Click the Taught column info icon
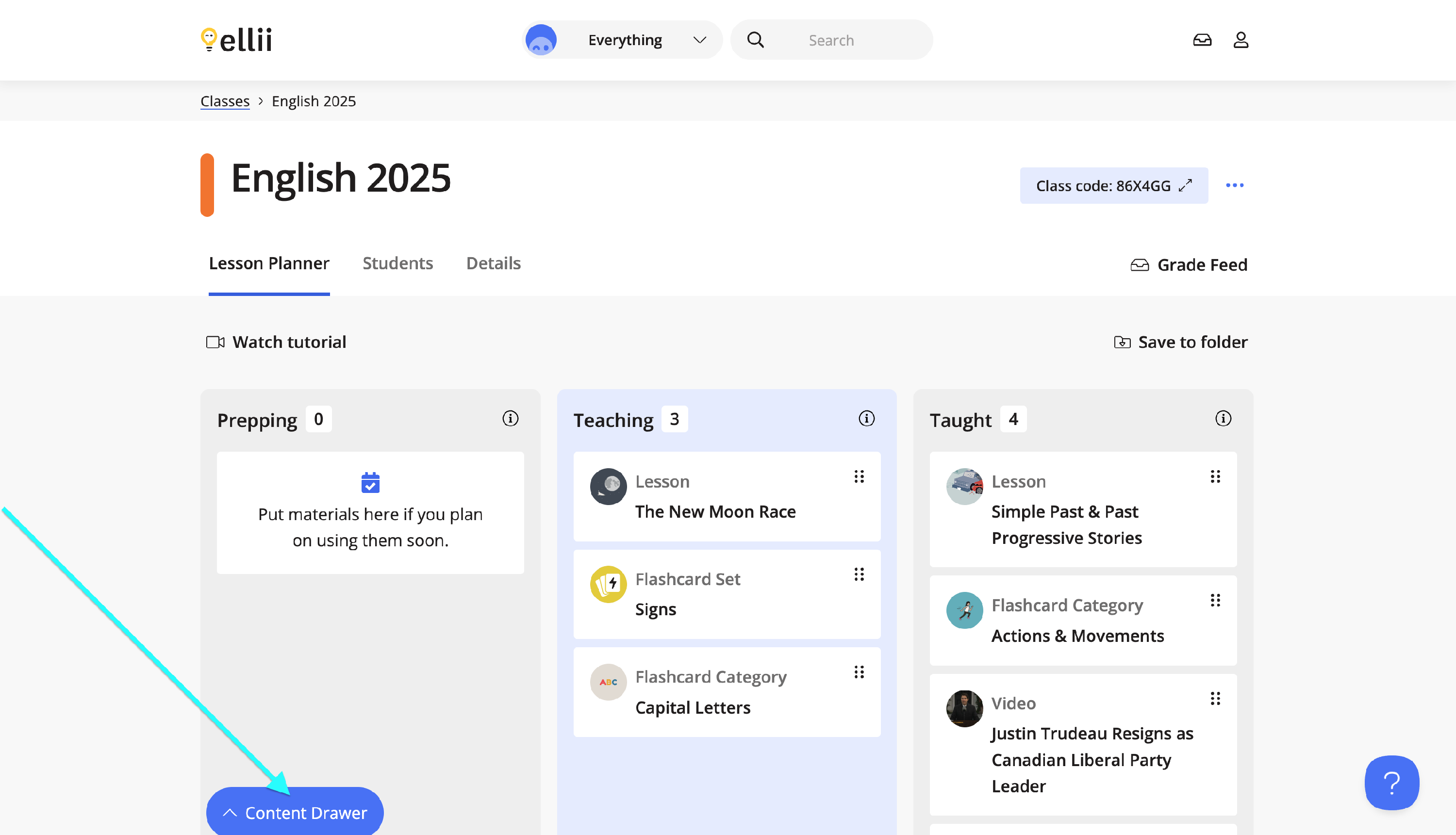This screenshot has width=1456, height=835. [x=1223, y=419]
